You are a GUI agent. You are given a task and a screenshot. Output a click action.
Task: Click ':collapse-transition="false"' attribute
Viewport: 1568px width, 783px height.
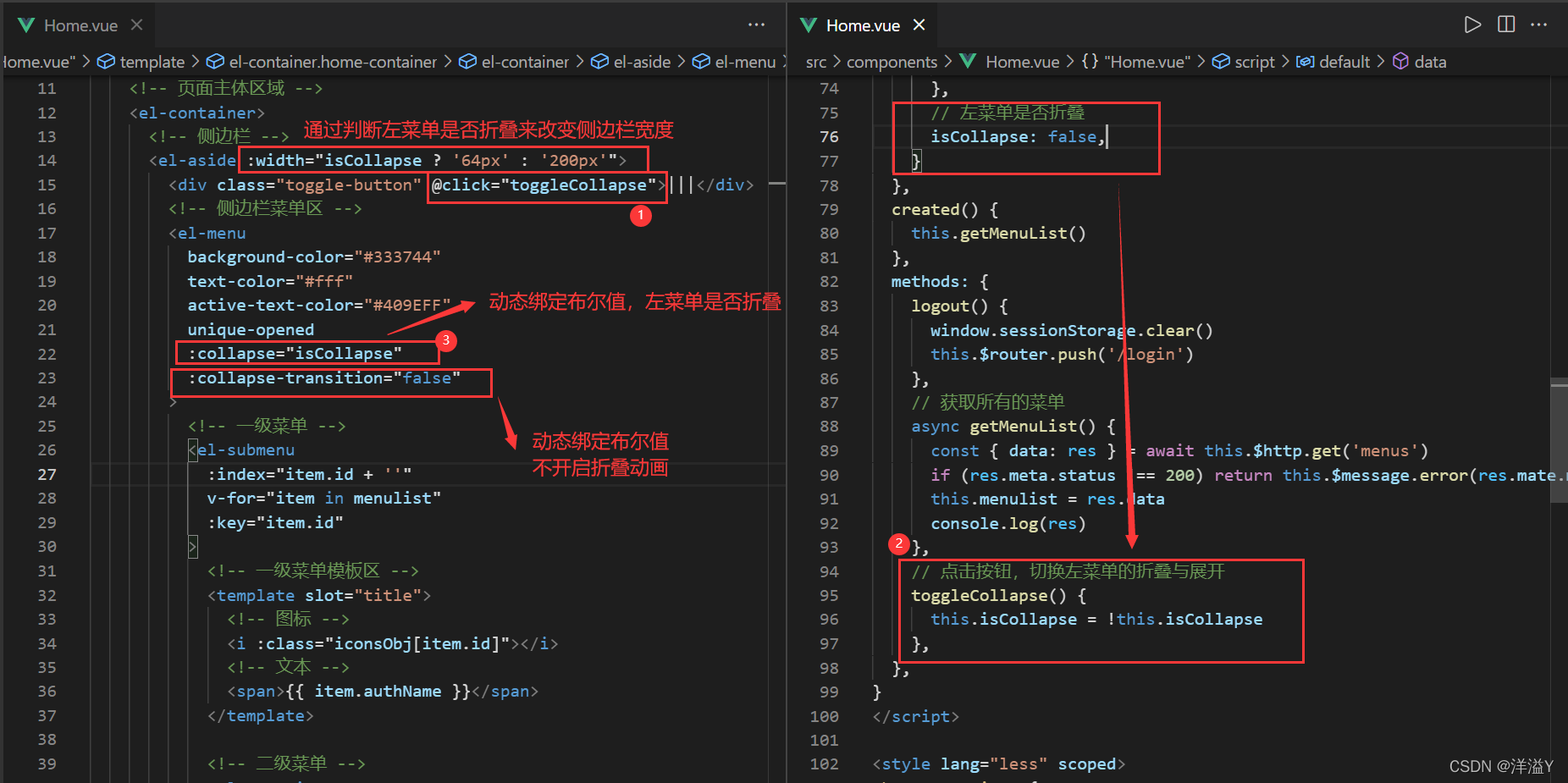coord(324,378)
